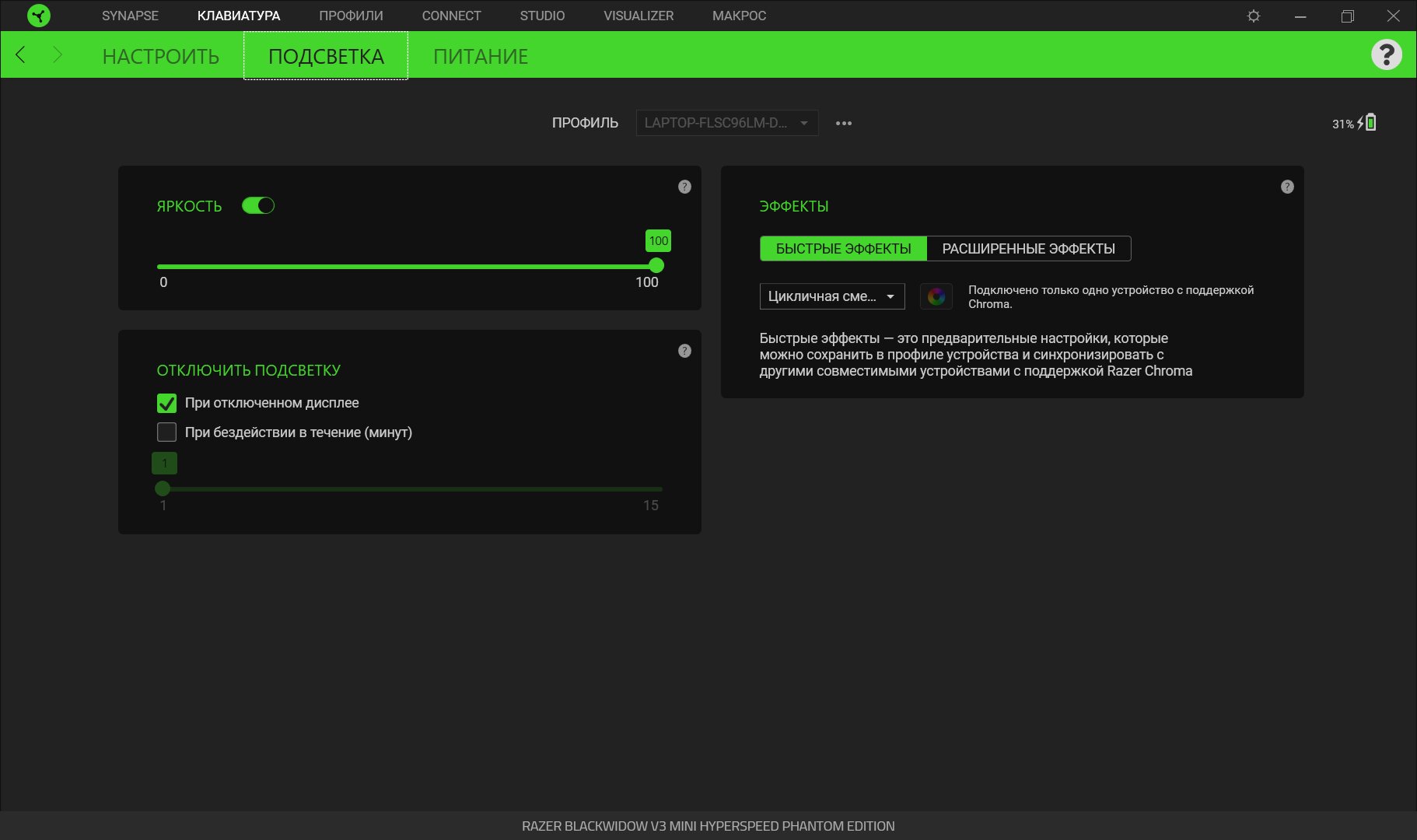Go back with the left arrow
Screen dimensions: 1417x840
tap(21, 54)
